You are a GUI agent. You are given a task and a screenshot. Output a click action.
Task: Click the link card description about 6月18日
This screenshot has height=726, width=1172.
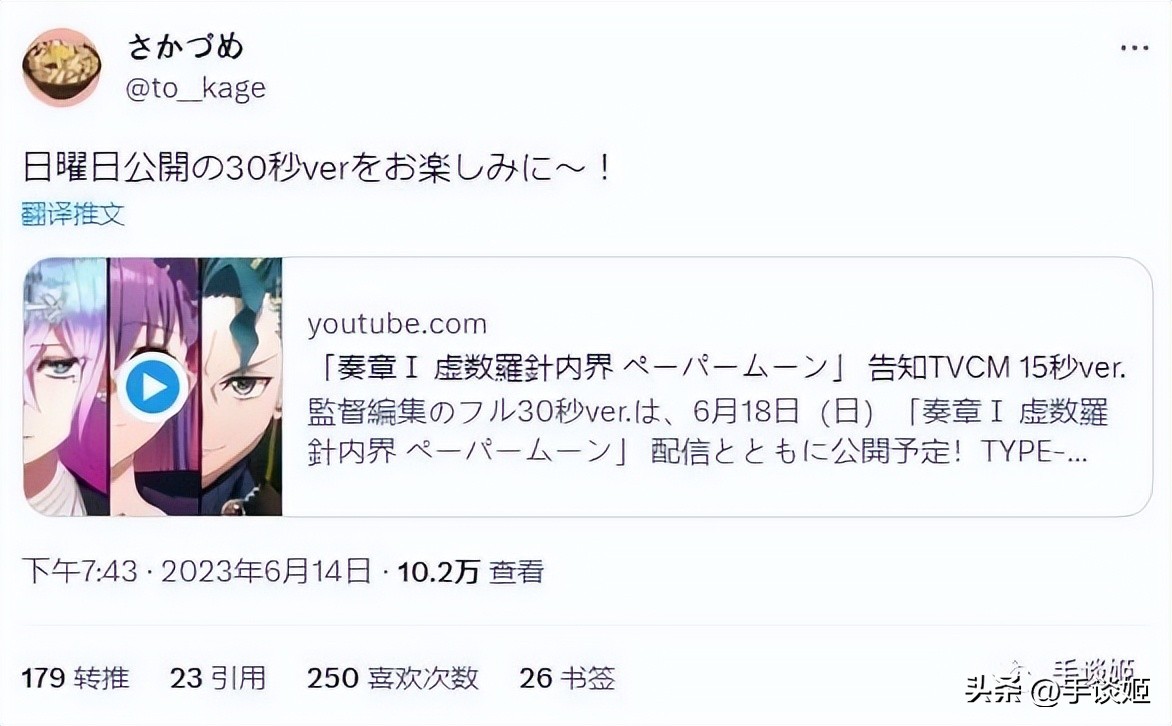(x=707, y=431)
